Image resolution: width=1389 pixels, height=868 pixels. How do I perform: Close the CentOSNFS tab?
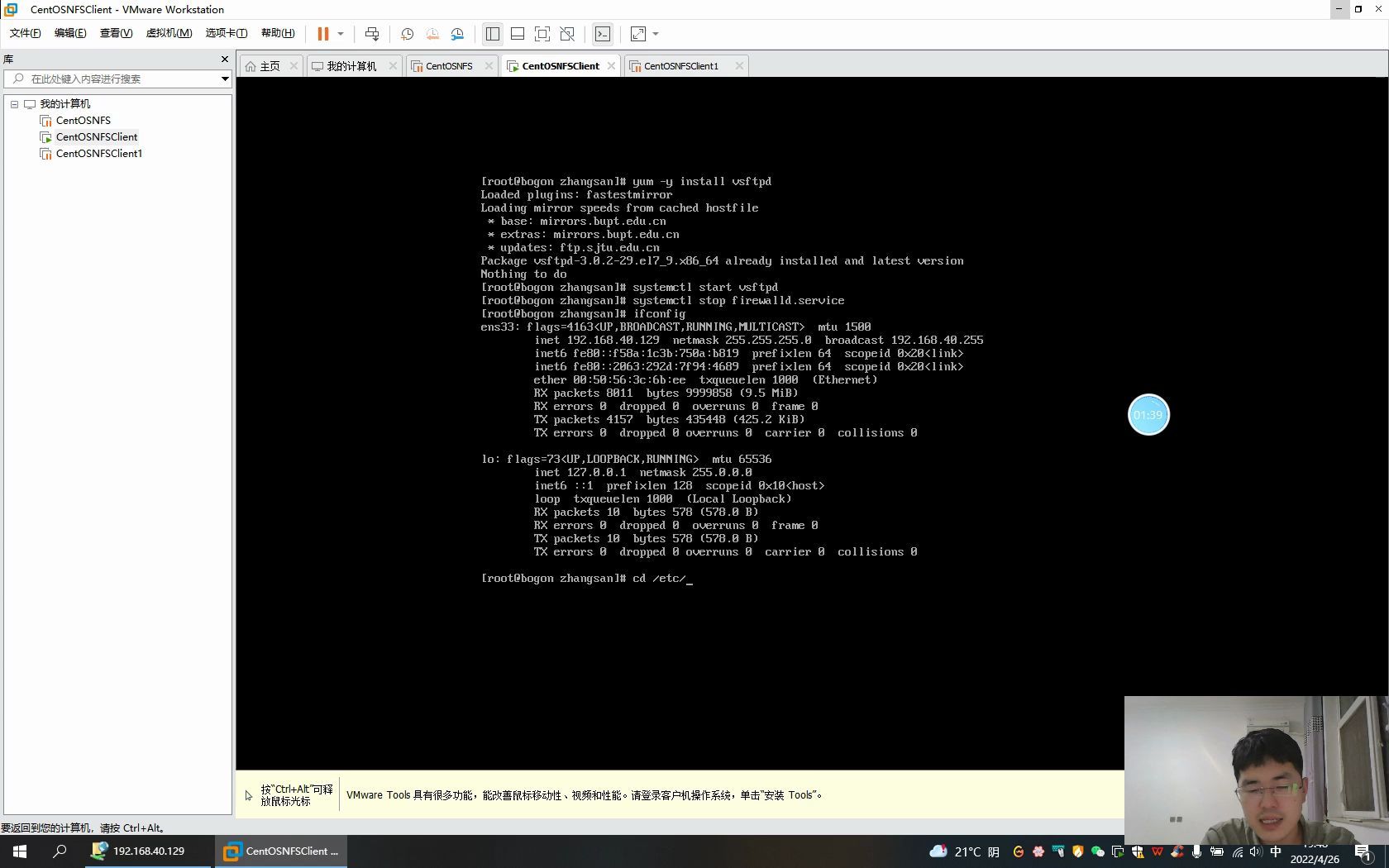(x=489, y=65)
